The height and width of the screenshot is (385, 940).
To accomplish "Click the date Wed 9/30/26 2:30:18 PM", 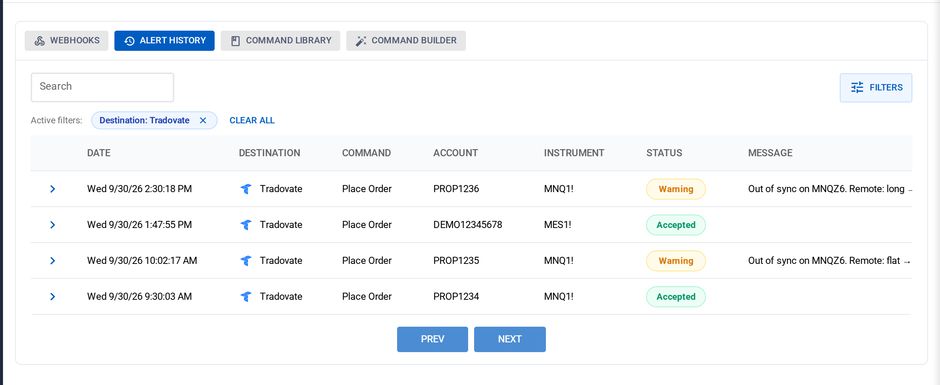I will [140, 189].
